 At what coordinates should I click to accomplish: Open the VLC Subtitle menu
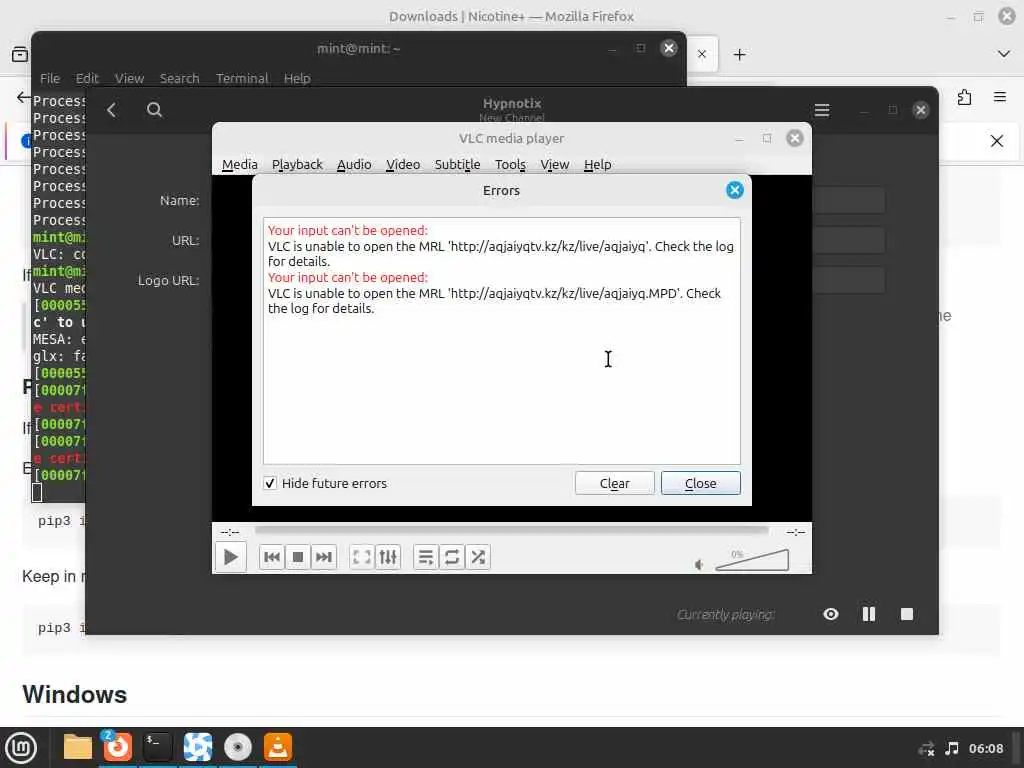tap(458, 165)
